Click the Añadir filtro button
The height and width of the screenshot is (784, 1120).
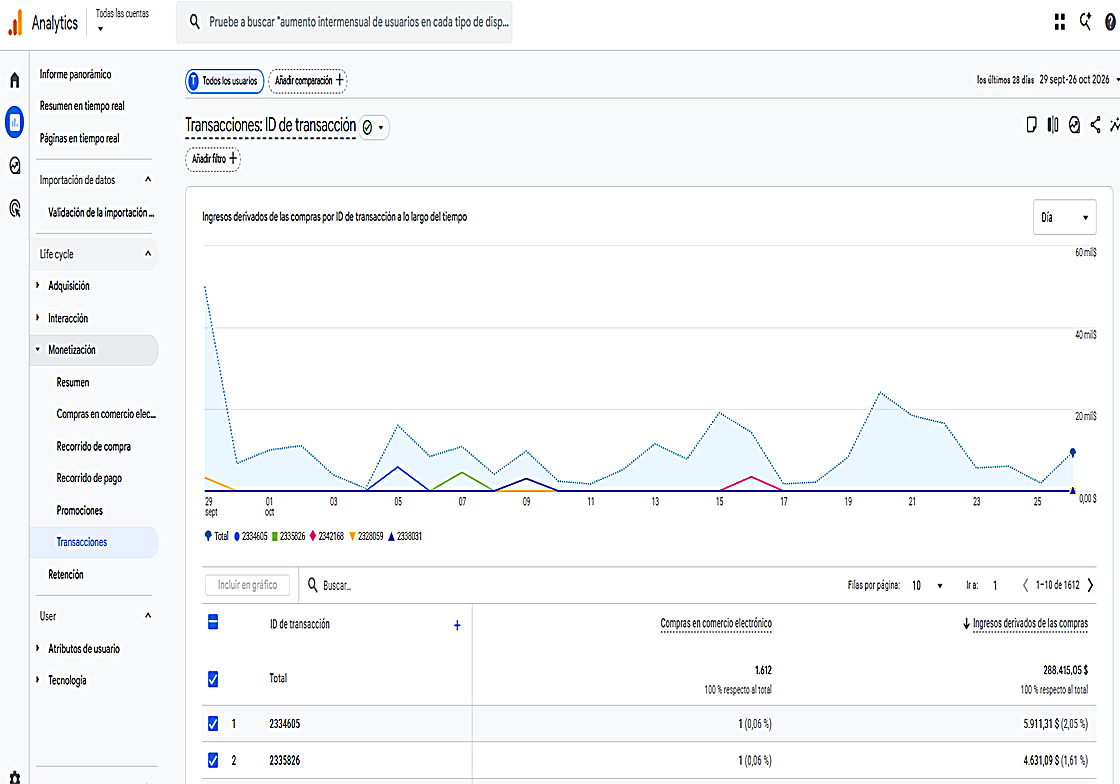pos(213,159)
